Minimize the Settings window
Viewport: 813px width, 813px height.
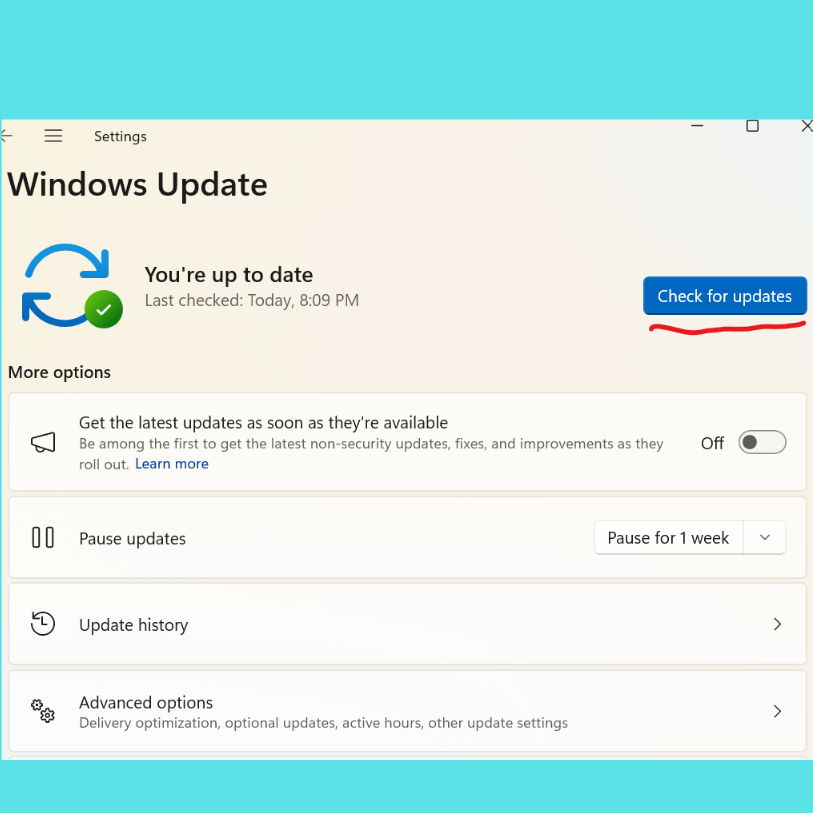(x=697, y=126)
